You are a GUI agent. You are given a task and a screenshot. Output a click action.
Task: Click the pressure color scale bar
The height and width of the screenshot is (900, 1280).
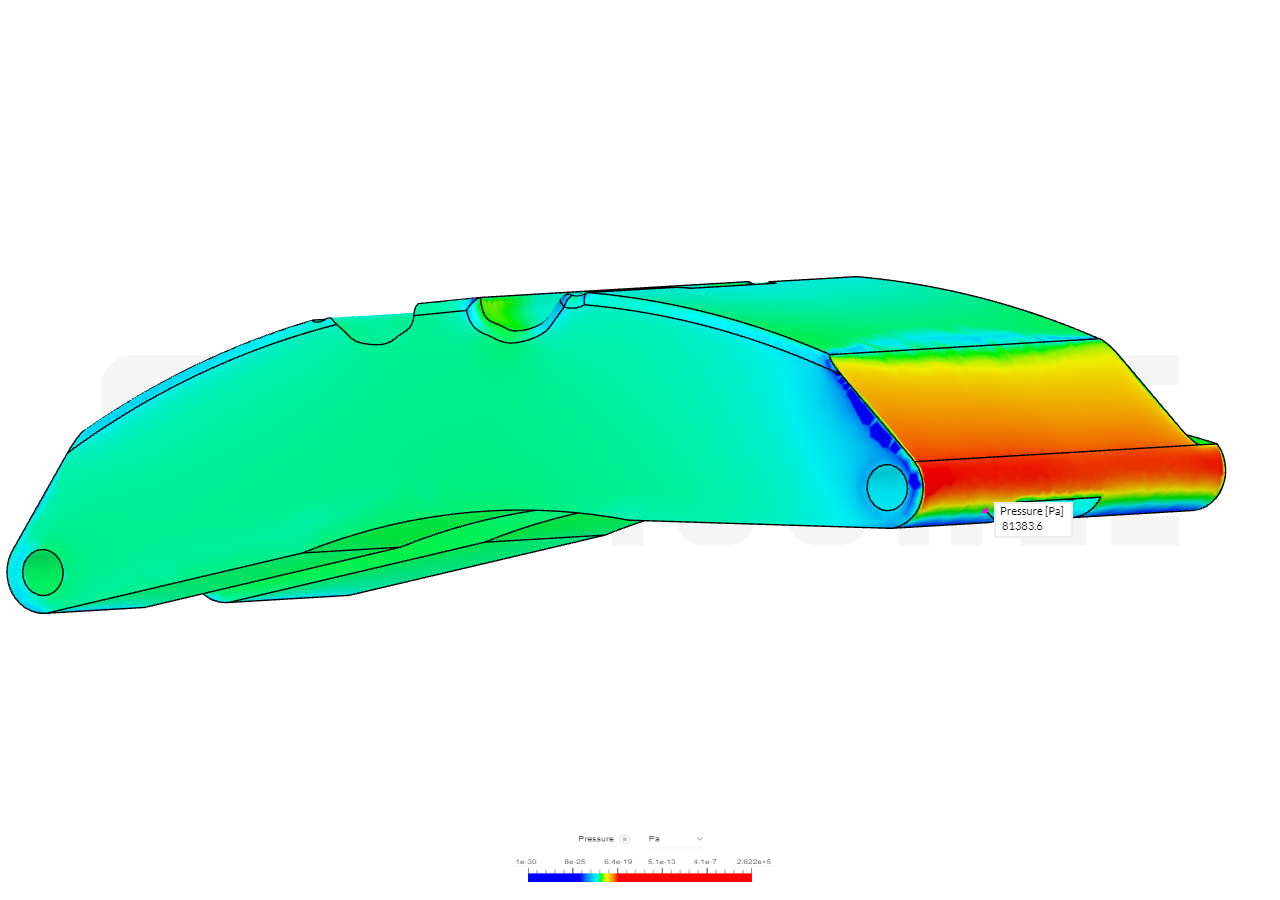[640, 877]
